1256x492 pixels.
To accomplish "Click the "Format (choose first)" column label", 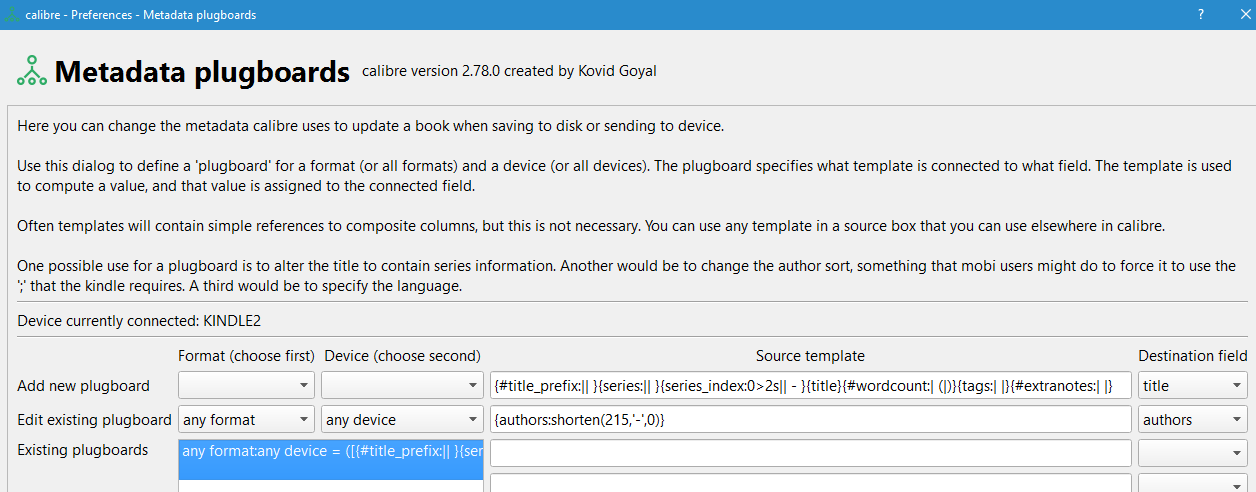I will [x=246, y=356].
